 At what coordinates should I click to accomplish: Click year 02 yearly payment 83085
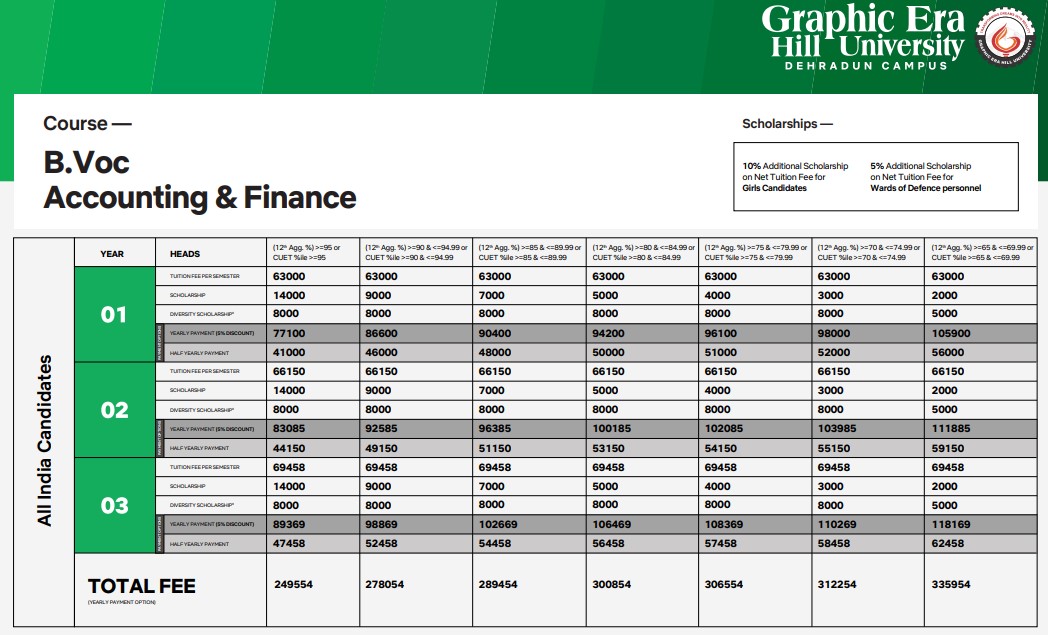coord(289,428)
